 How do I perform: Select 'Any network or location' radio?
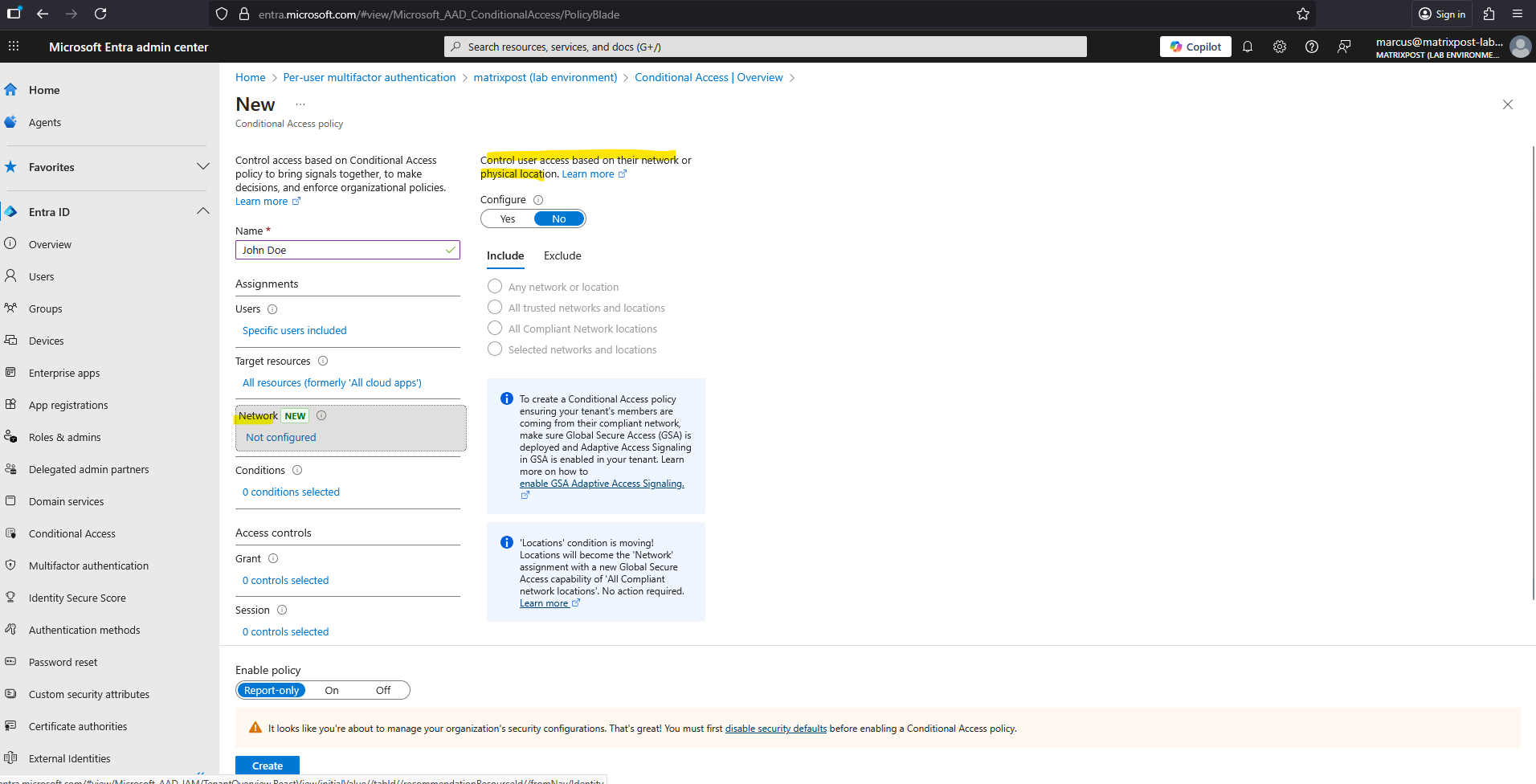(x=495, y=287)
